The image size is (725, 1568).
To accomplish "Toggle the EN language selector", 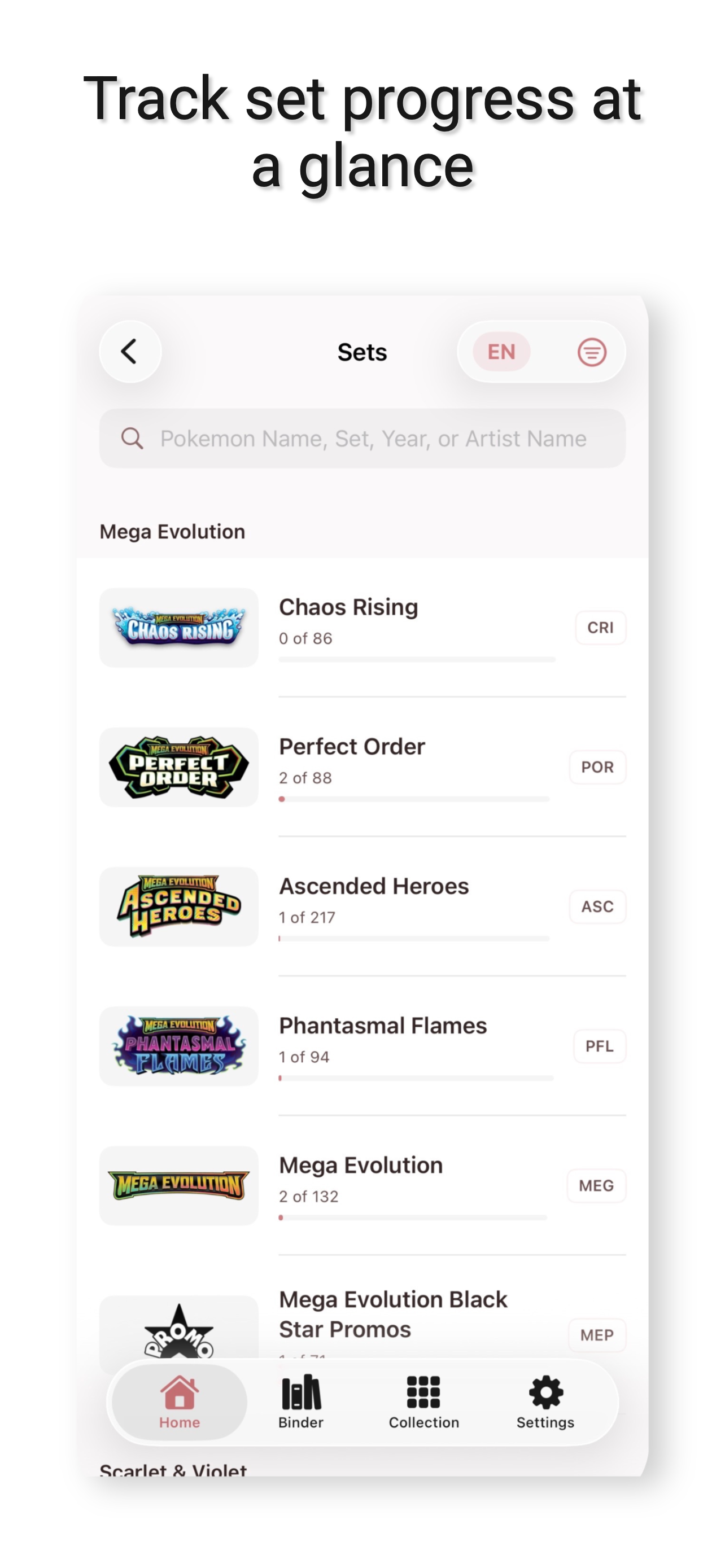I will 501,352.
